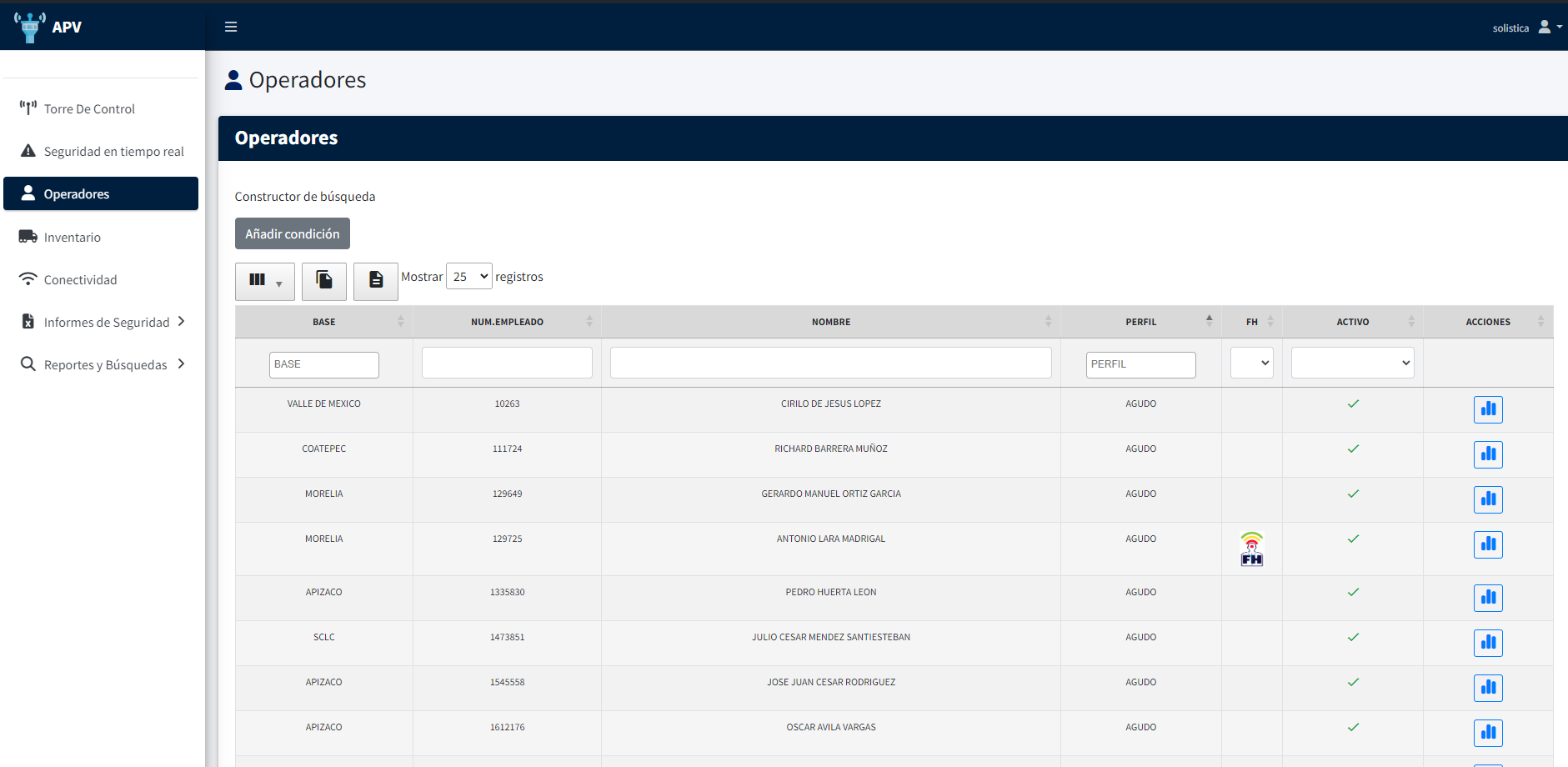Open the FH filter dropdown
Image resolution: width=1568 pixels, height=767 pixels.
tap(1252, 363)
